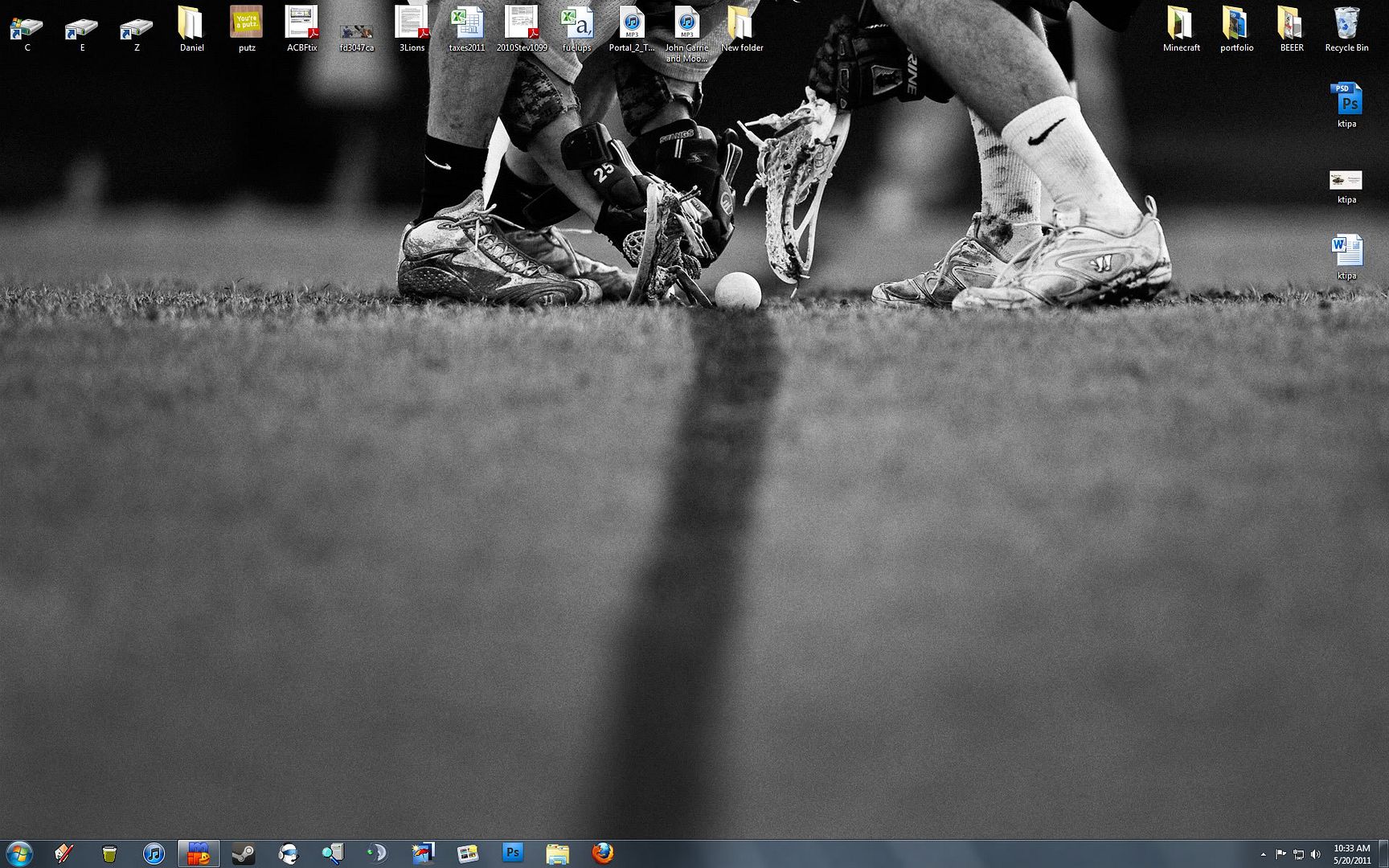Show hidden system tray icons

[x=1263, y=854]
